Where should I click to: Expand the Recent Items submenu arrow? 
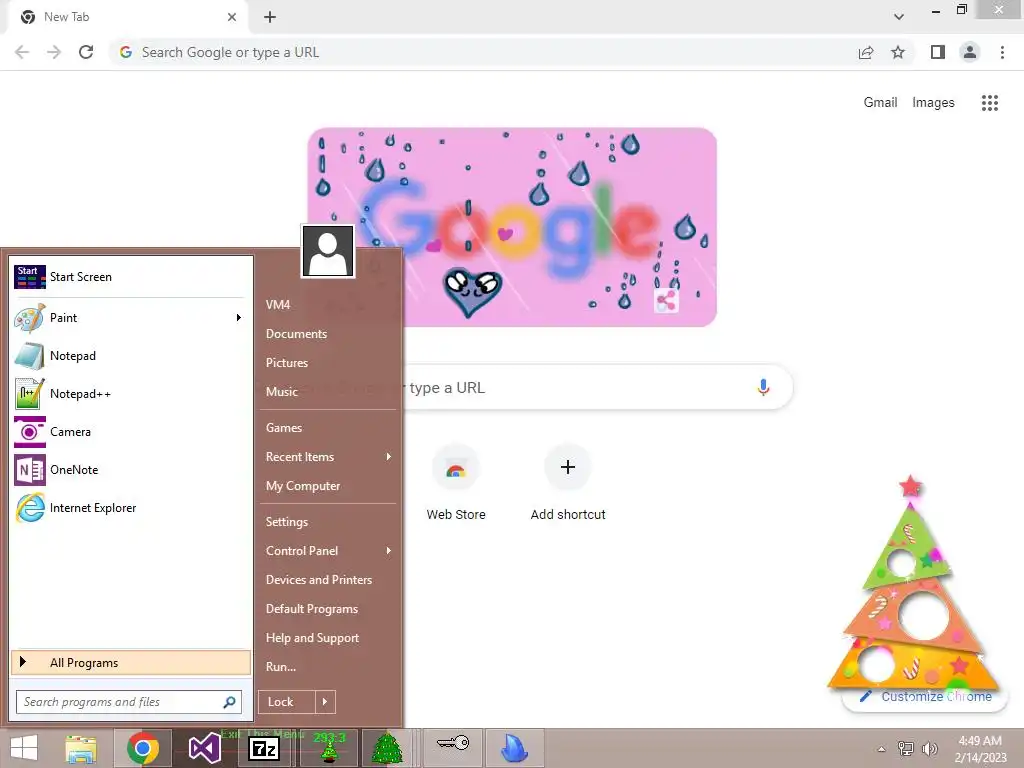pyautogui.click(x=389, y=456)
